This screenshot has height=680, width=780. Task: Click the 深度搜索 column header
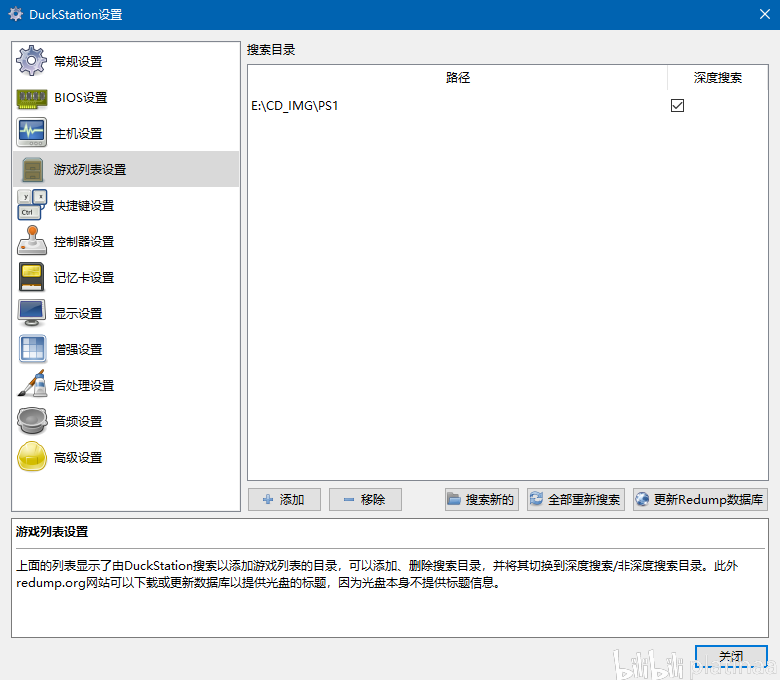717,78
